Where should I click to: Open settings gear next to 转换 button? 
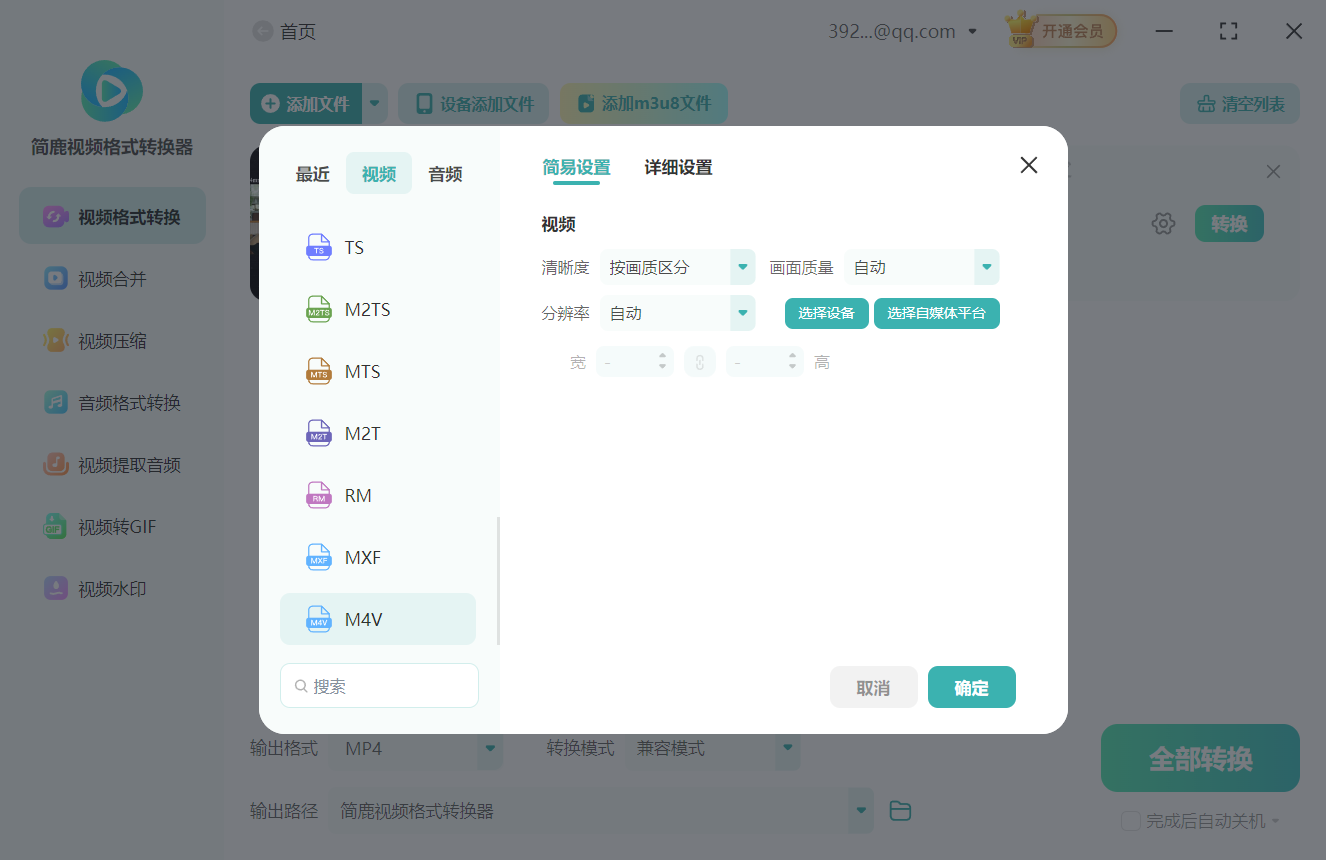[x=1163, y=223]
